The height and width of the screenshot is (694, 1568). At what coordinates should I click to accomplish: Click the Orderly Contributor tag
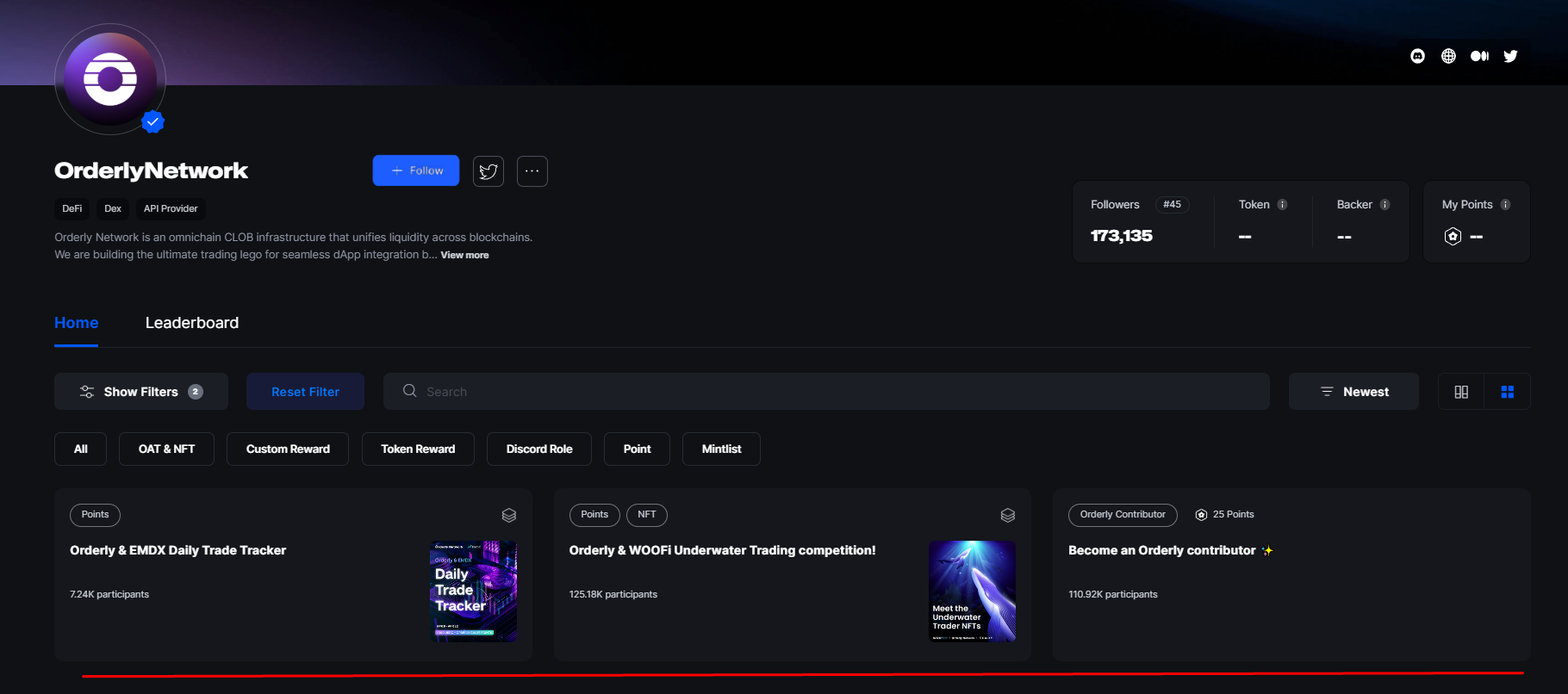1123,515
